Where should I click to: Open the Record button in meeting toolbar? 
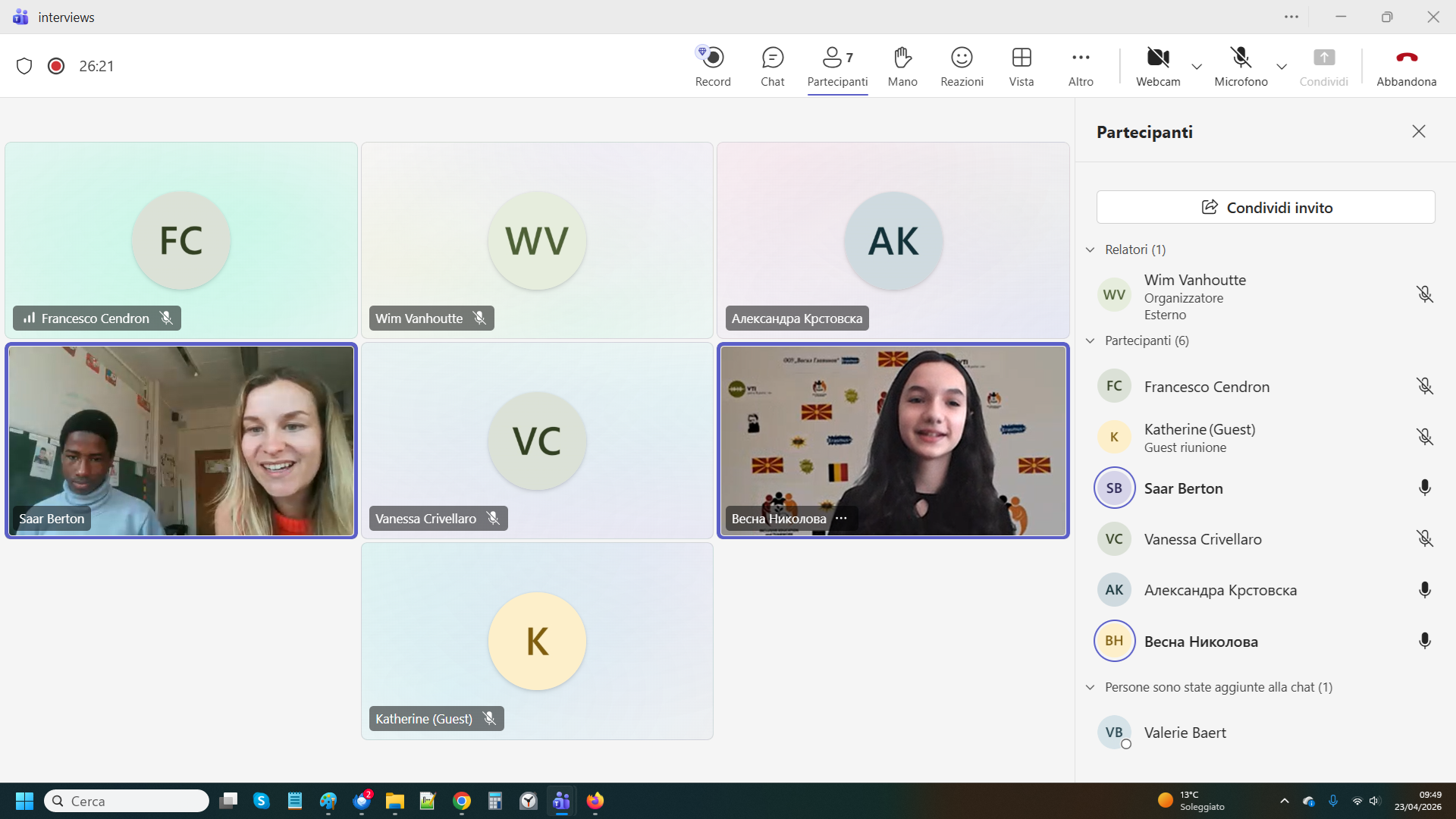713,67
